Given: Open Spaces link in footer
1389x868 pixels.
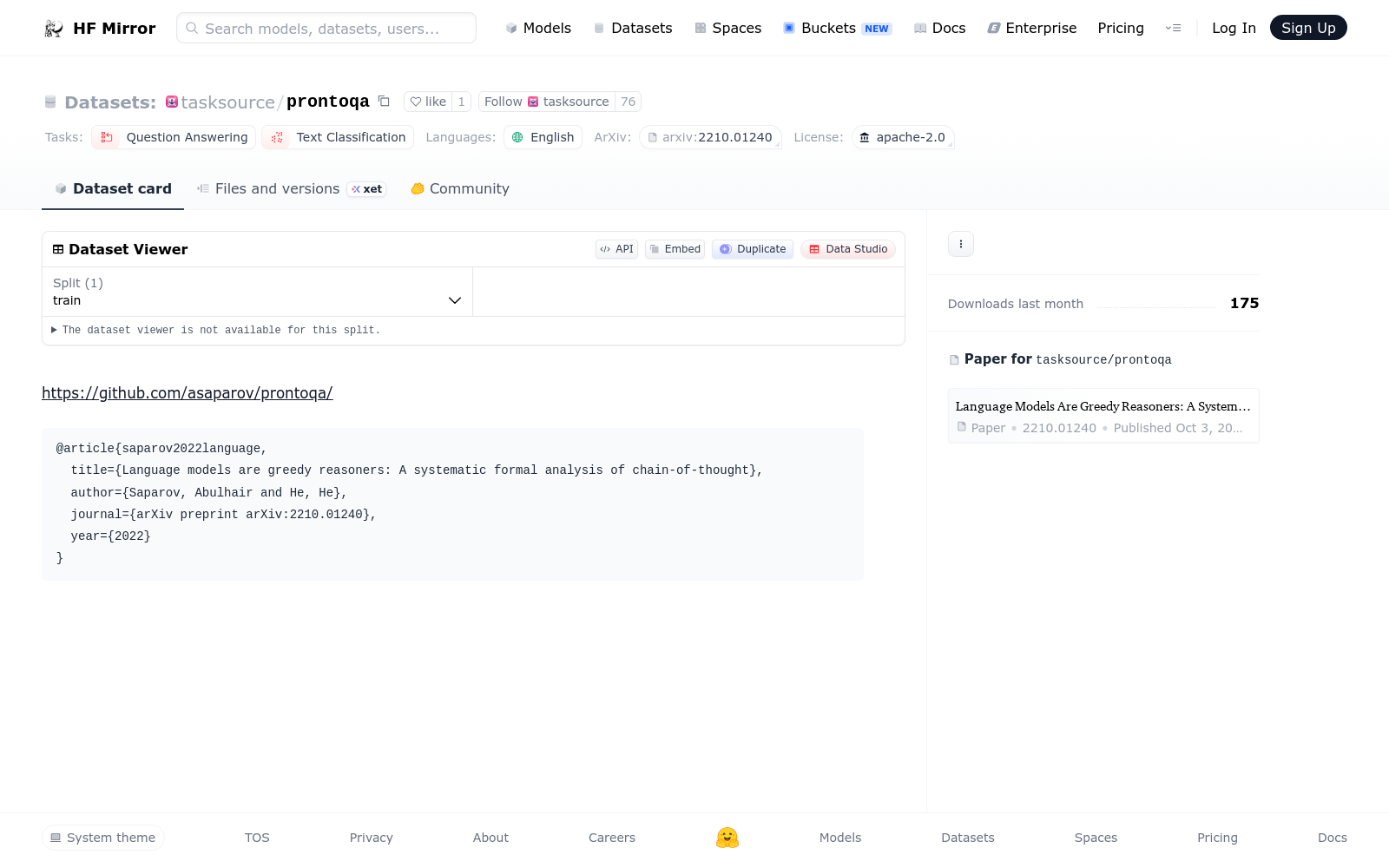Looking at the screenshot, I should (x=1096, y=838).
